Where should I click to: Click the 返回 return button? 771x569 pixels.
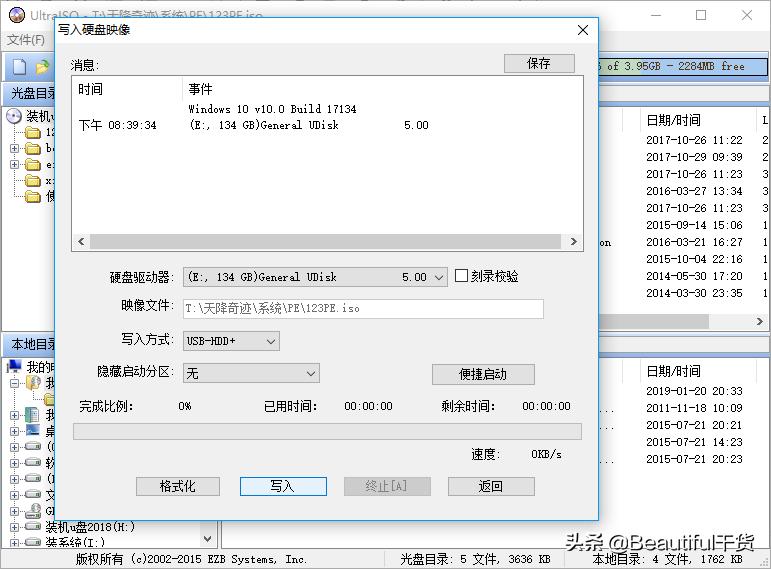[491, 486]
